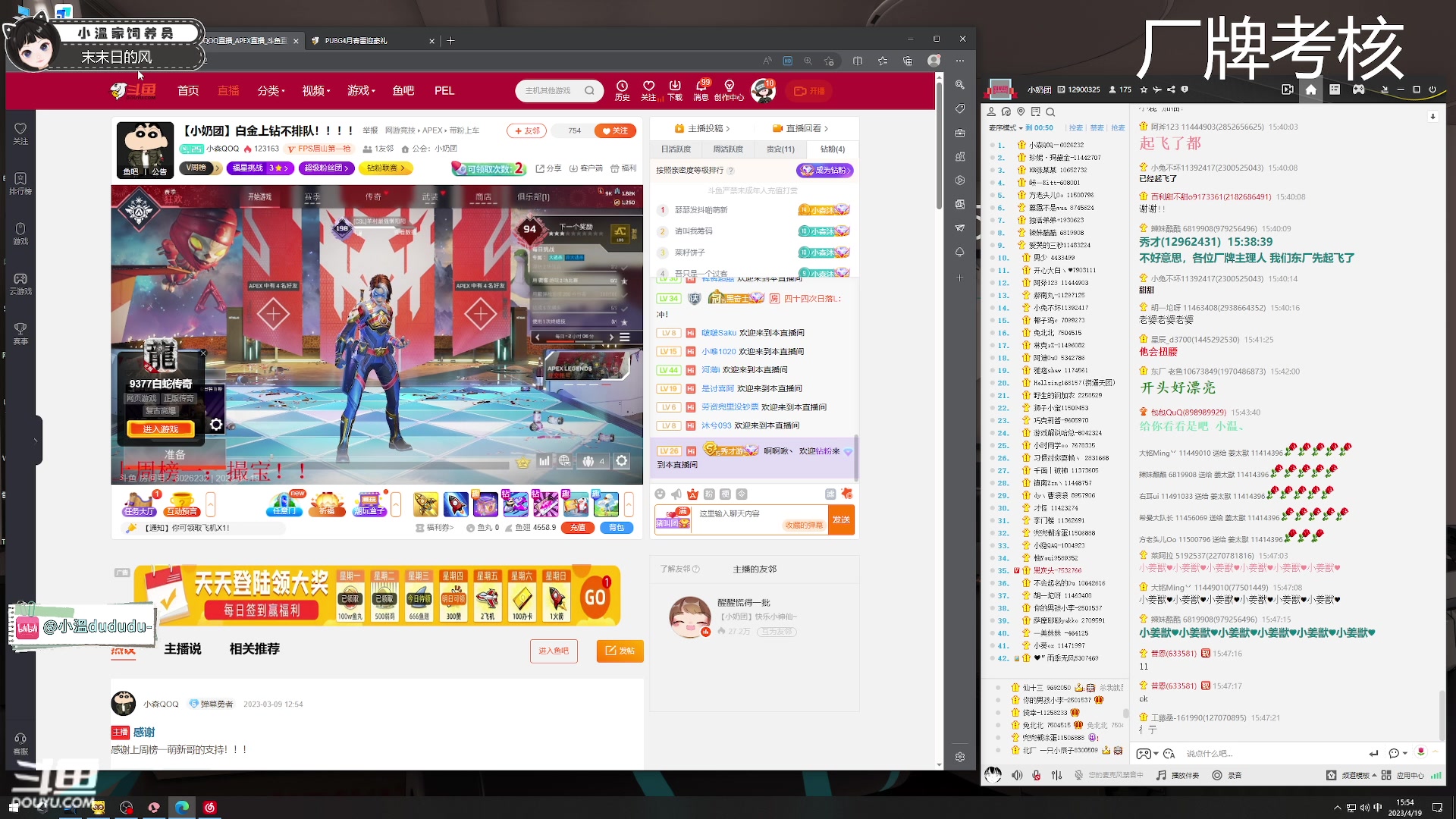This screenshot has width=1456, height=819.
Task: Toggle the favorite star for 小奶团 channel
Action: pos(1144,89)
